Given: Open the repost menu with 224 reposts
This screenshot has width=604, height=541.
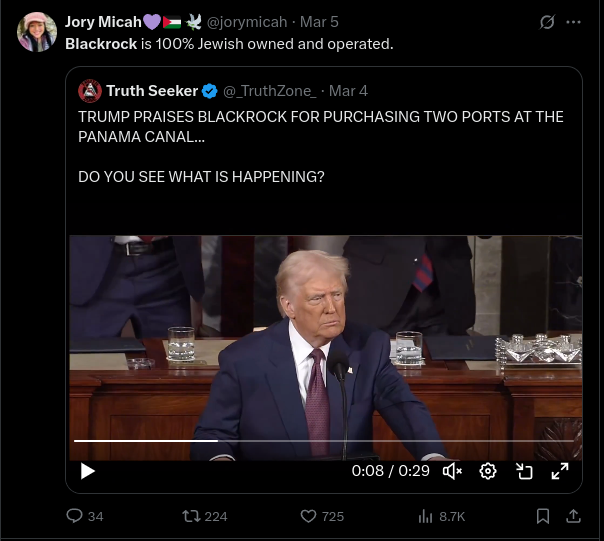Looking at the screenshot, I should tap(191, 516).
